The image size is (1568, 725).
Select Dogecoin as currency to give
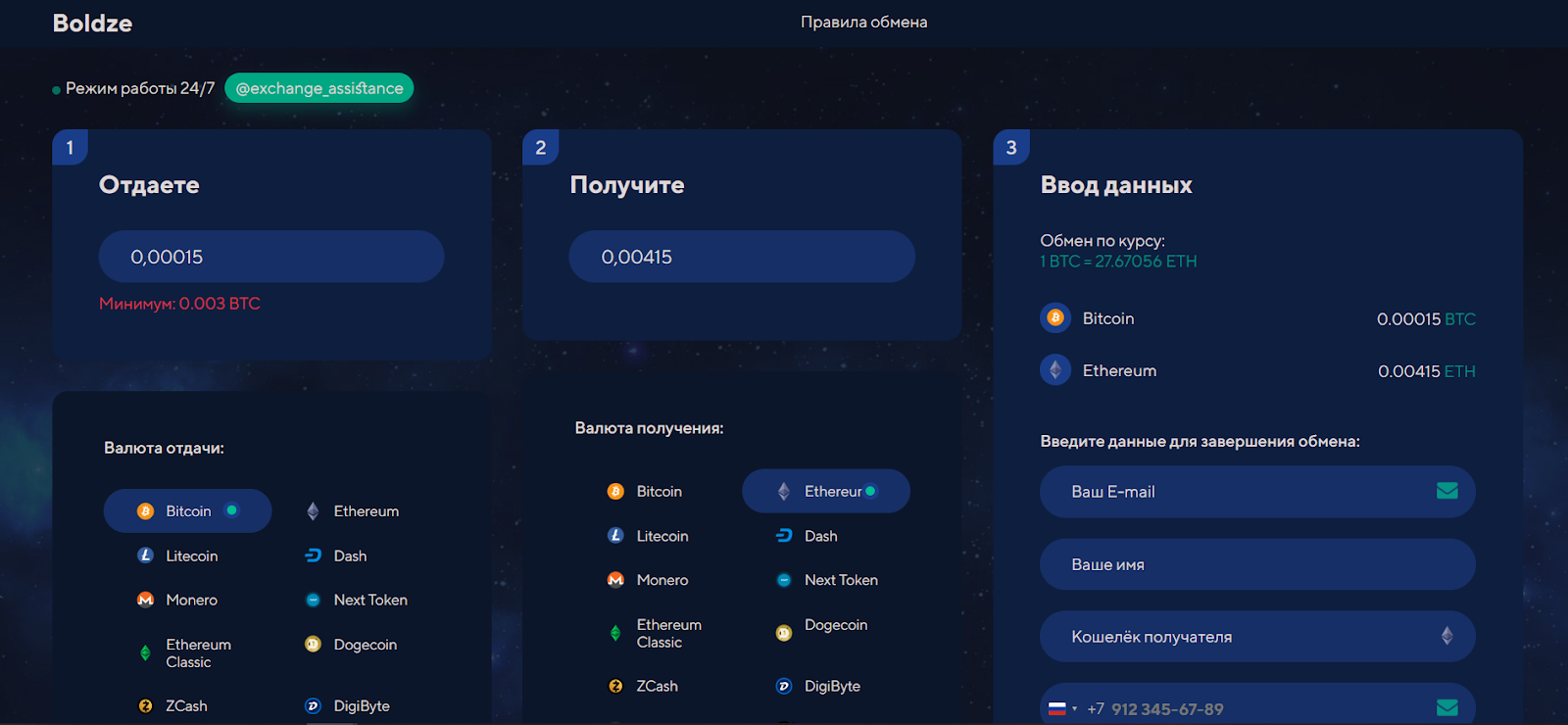tap(352, 645)
